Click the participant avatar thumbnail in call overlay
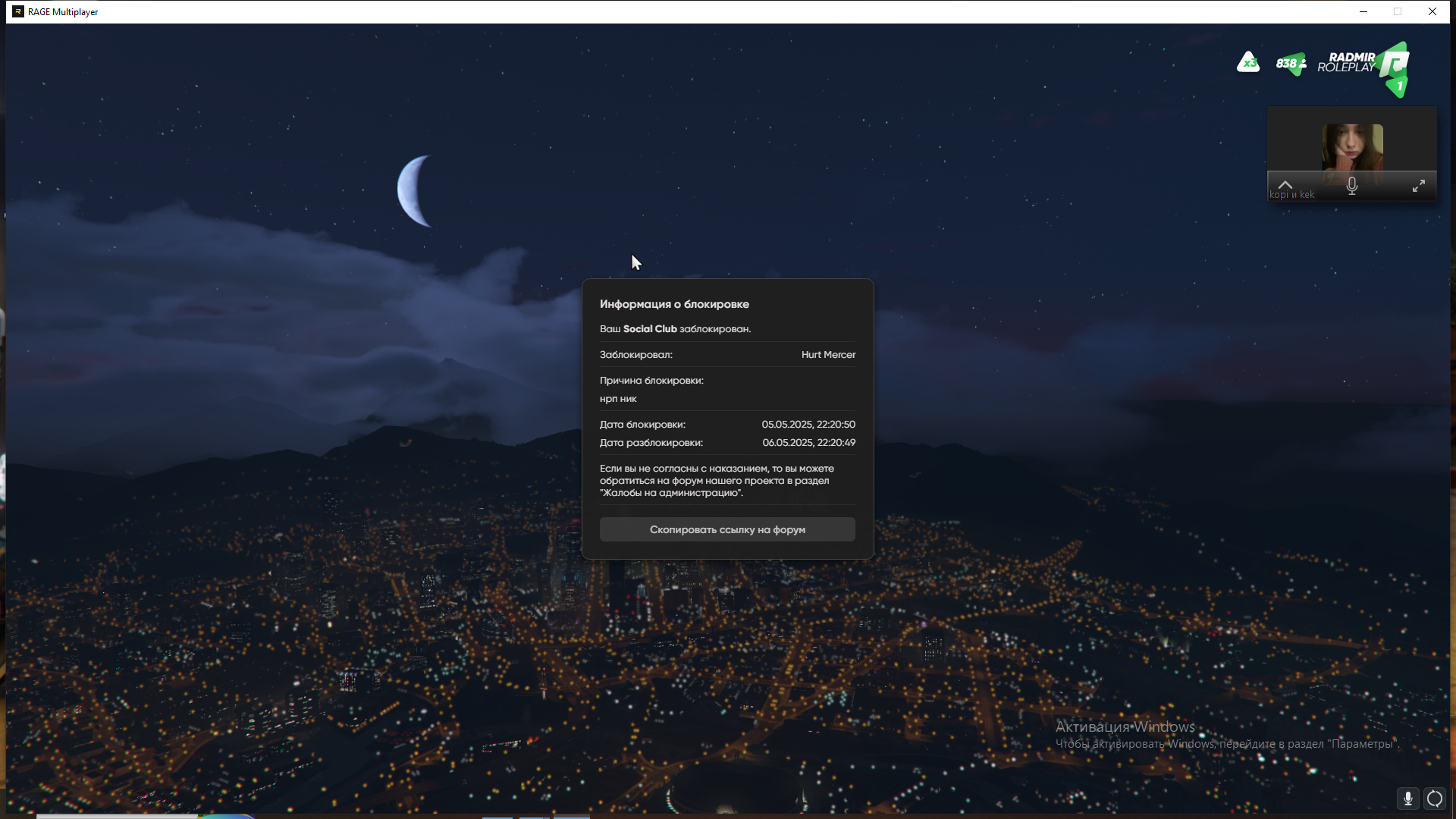 pos(1352,147)
